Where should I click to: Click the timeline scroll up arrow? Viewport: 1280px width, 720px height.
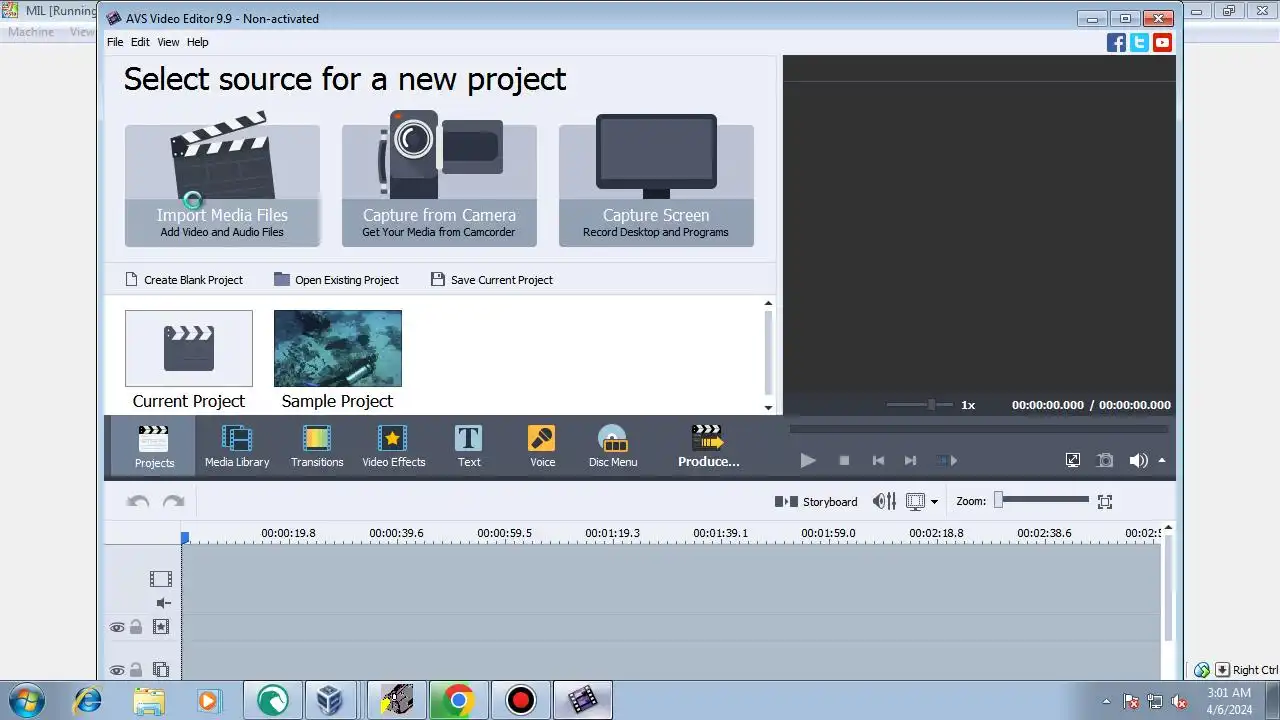[x=1167, y=528]
